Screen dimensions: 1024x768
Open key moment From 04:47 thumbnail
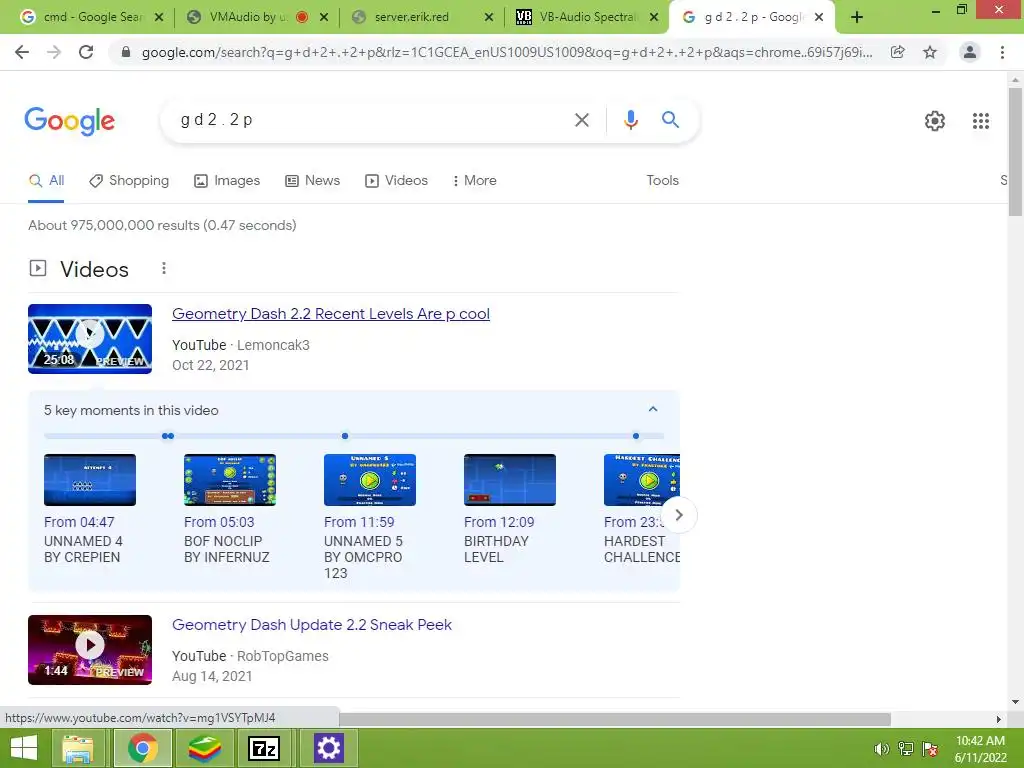pos(90,480)
